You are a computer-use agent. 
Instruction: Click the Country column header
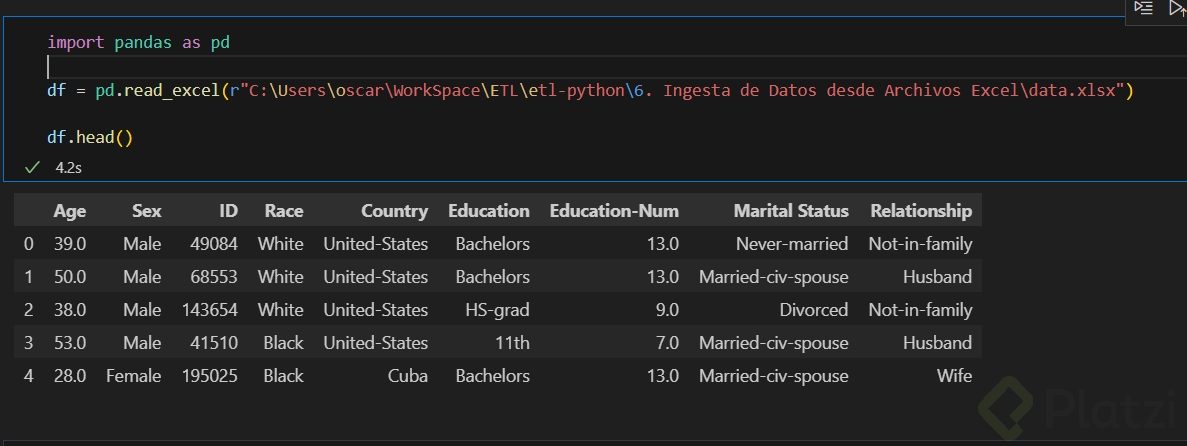[394, 211]
